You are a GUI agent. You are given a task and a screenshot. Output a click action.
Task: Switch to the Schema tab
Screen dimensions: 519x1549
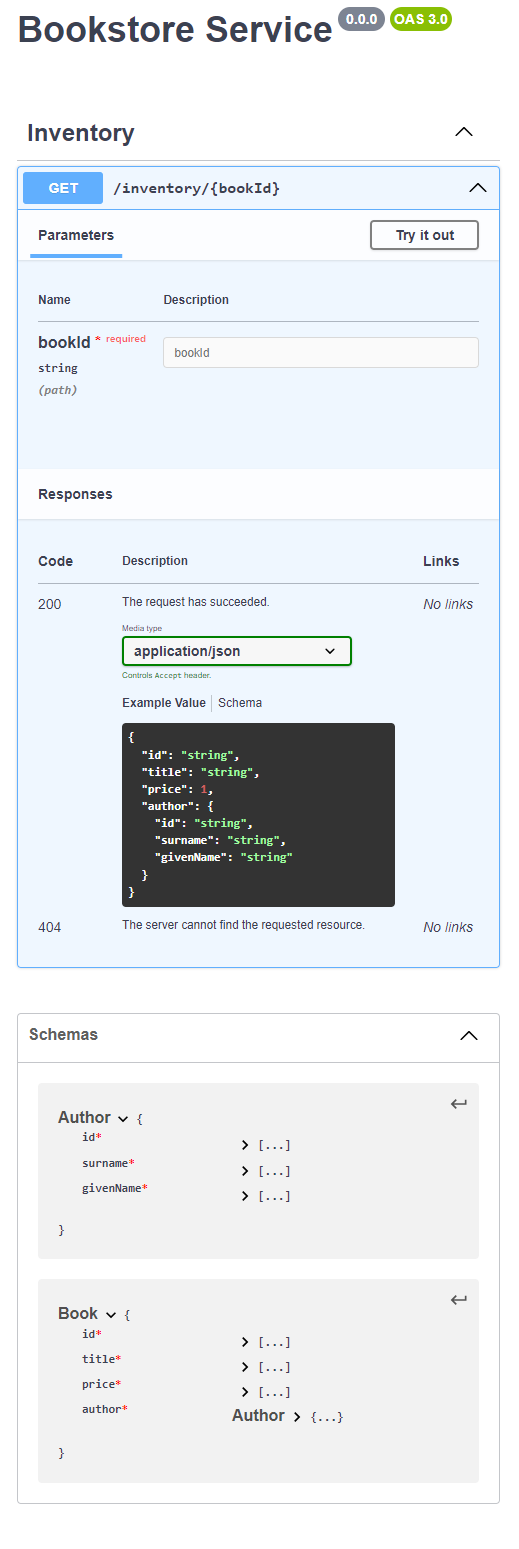click(x=240, y=703)
